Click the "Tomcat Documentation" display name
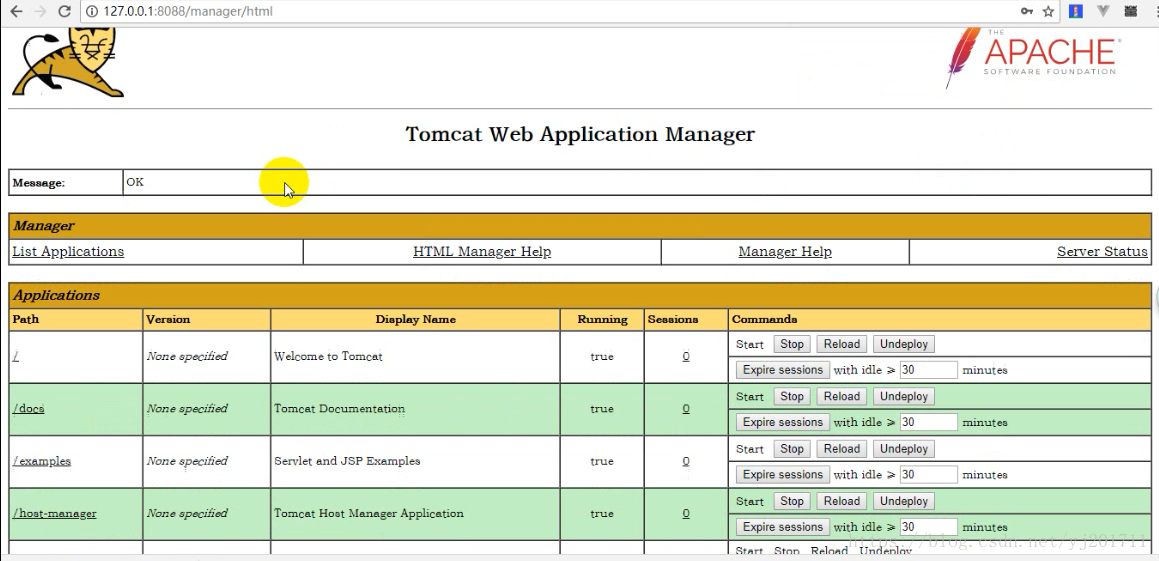 click(x=339, y=409)
